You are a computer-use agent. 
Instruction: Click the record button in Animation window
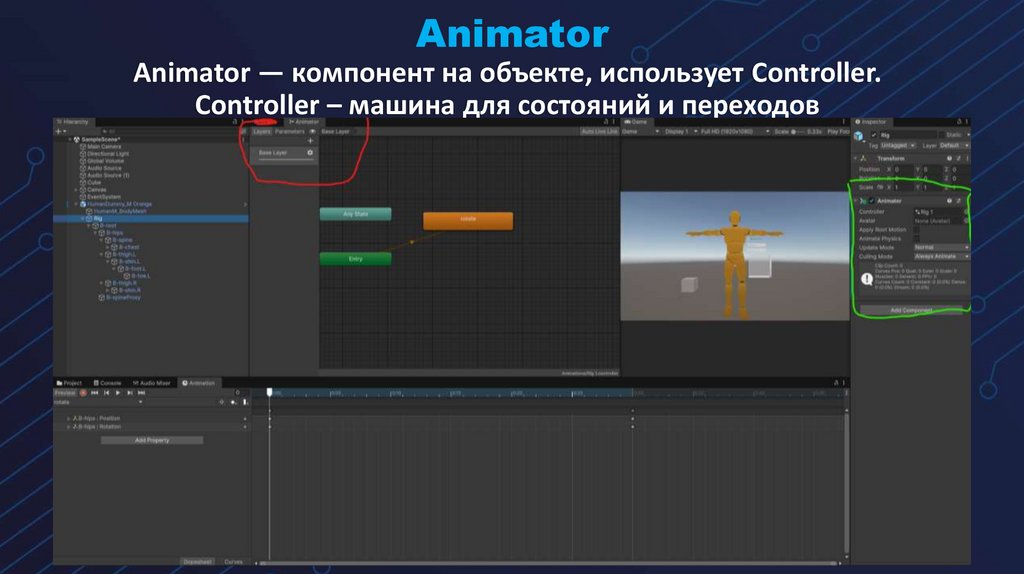(83, 393)
